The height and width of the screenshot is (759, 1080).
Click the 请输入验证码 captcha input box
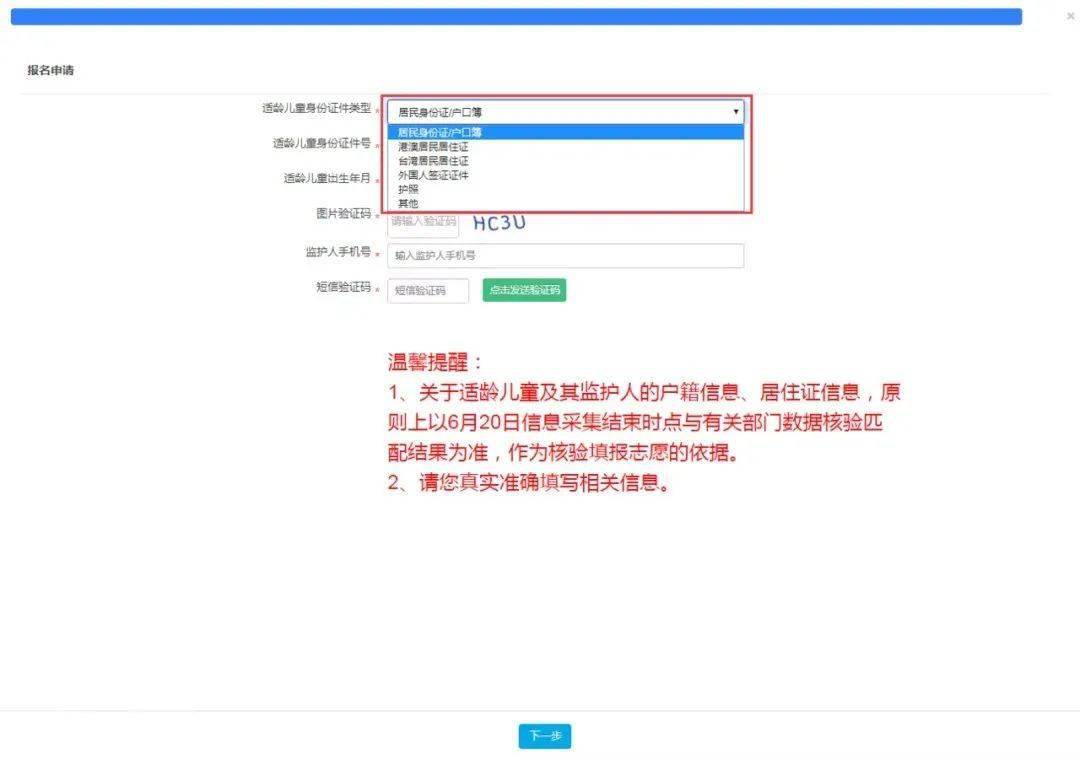[x=423, y=223]
